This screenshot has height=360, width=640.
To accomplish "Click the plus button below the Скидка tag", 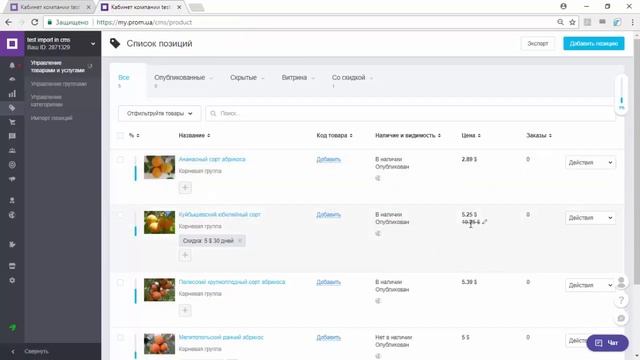I will (185, 255).
